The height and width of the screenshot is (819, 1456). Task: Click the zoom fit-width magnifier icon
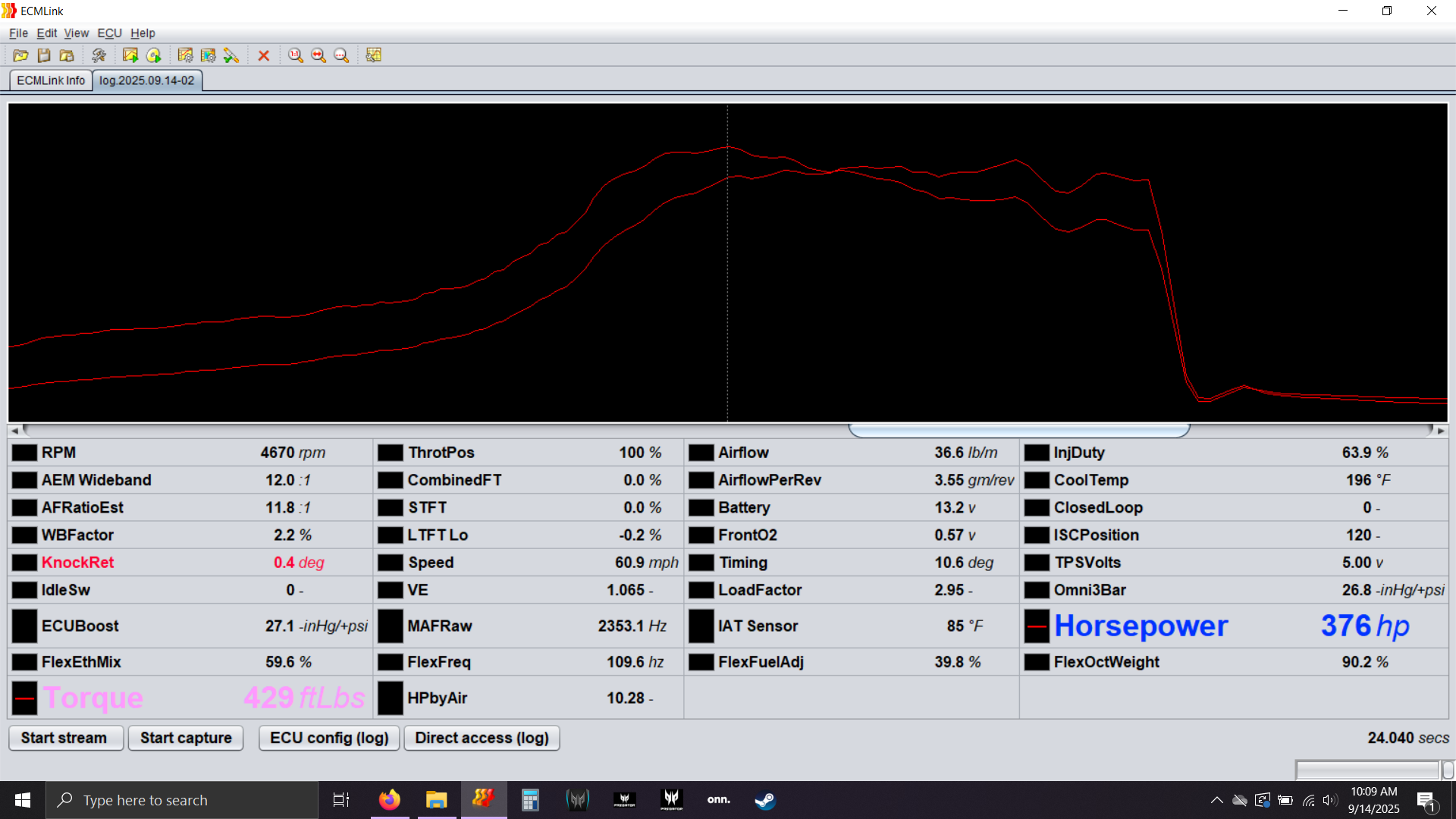pos(318,55)
